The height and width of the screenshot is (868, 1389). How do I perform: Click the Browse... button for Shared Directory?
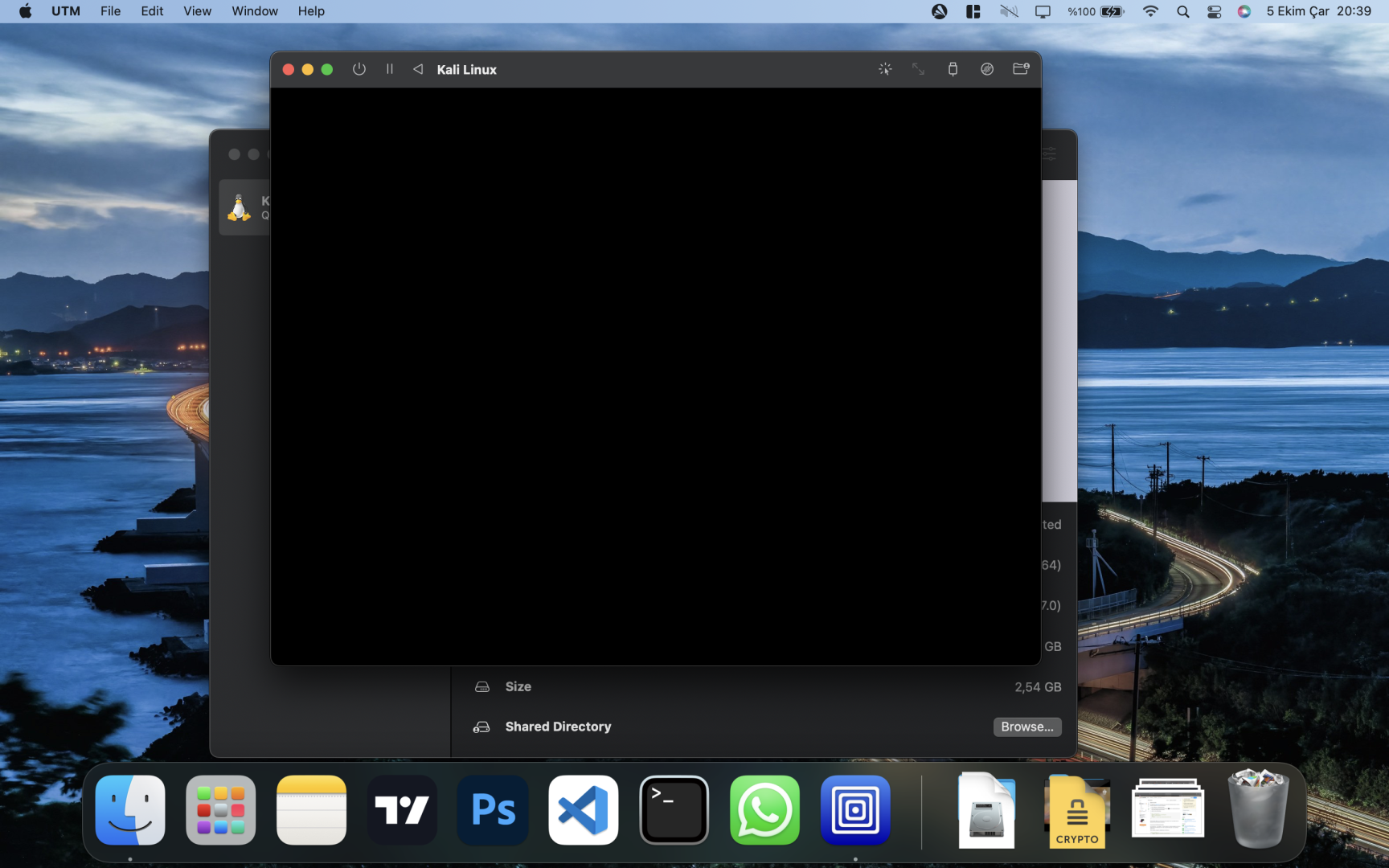[1026, 727]
